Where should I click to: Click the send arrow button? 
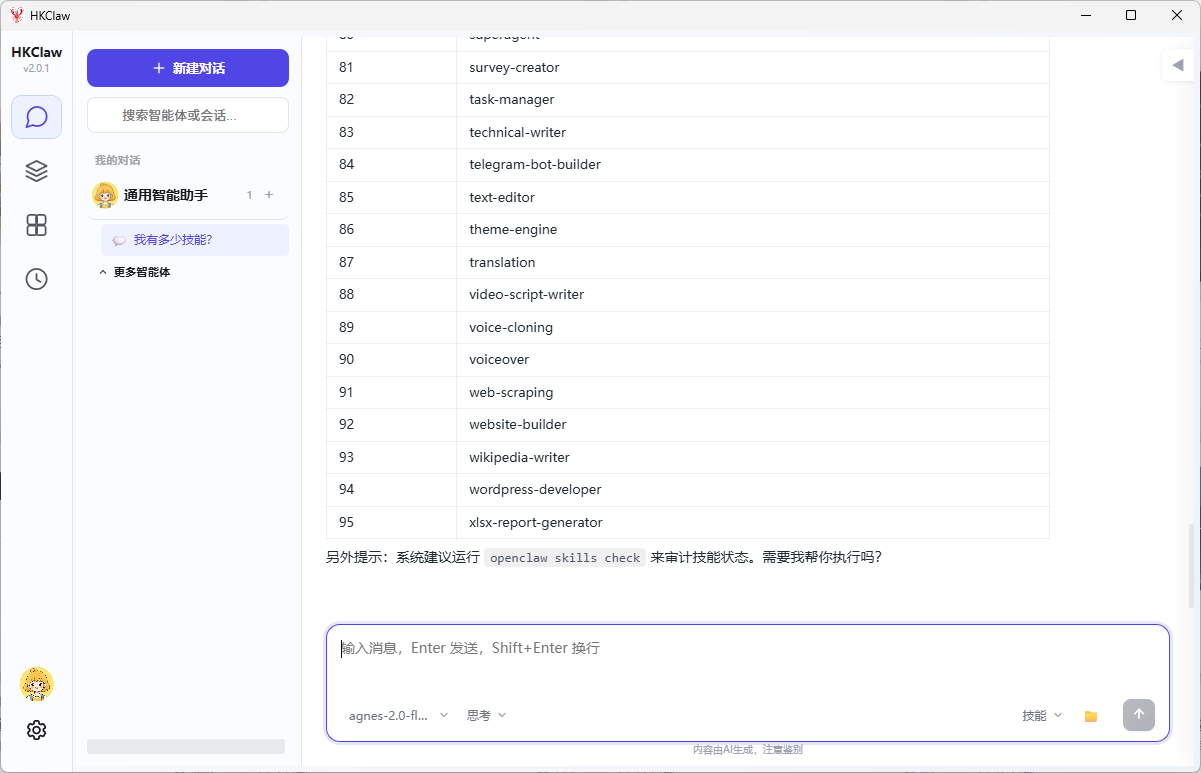[x=1139, y=715]
